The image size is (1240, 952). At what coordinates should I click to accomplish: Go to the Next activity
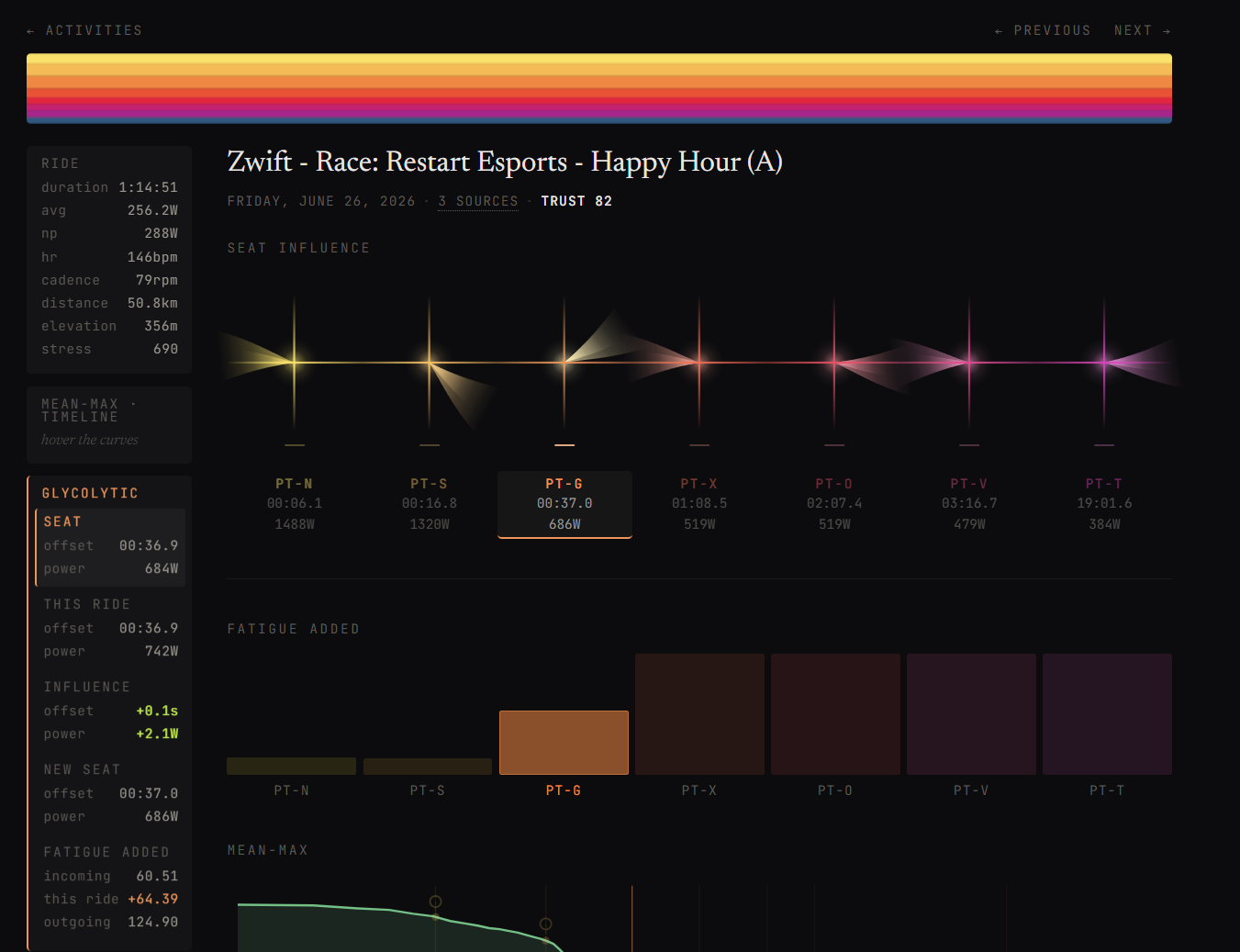[x=1142, y=30]
